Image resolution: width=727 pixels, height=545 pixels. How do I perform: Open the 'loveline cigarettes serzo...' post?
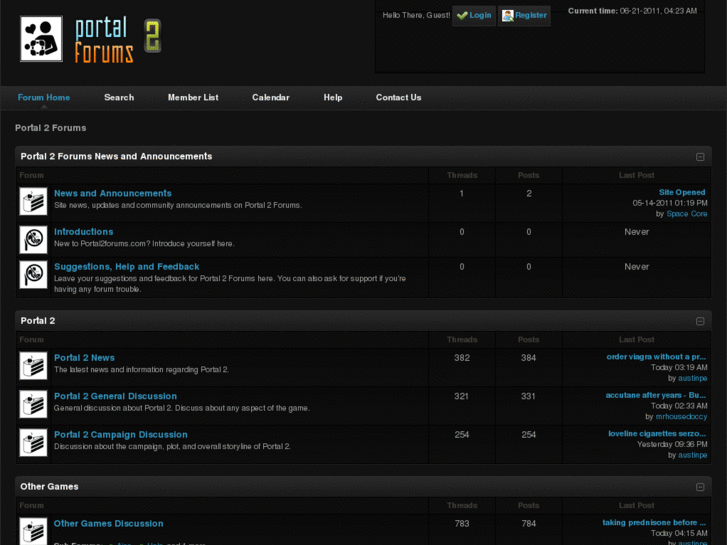pyautogui.click(x=657, y=434)
